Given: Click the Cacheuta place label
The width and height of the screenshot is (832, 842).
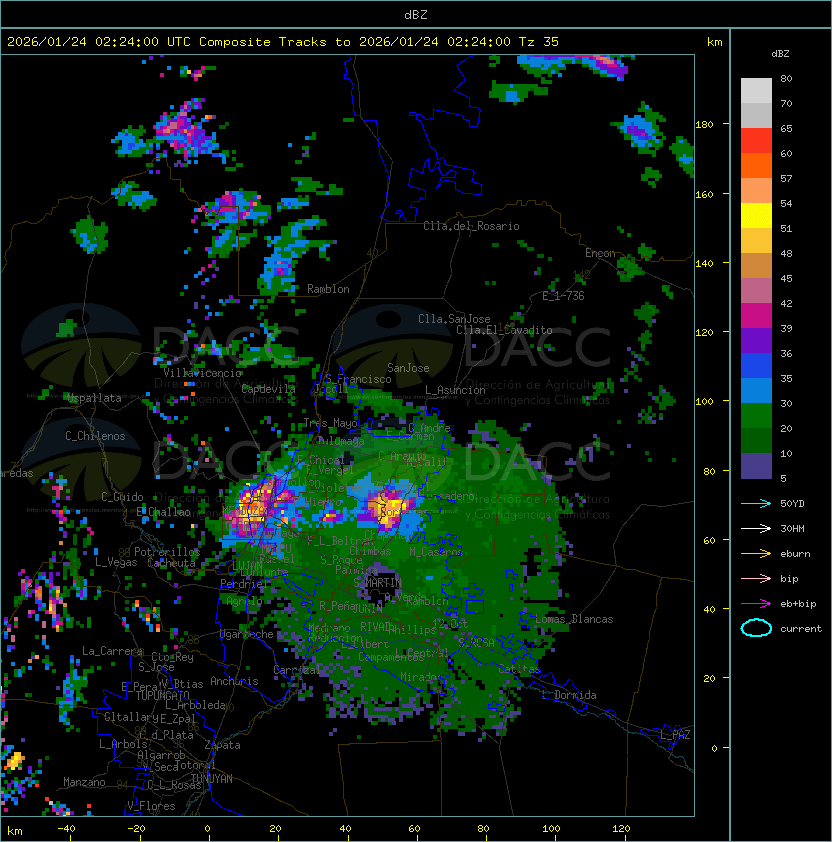Looking at the screenshot, I should (171, 563).
